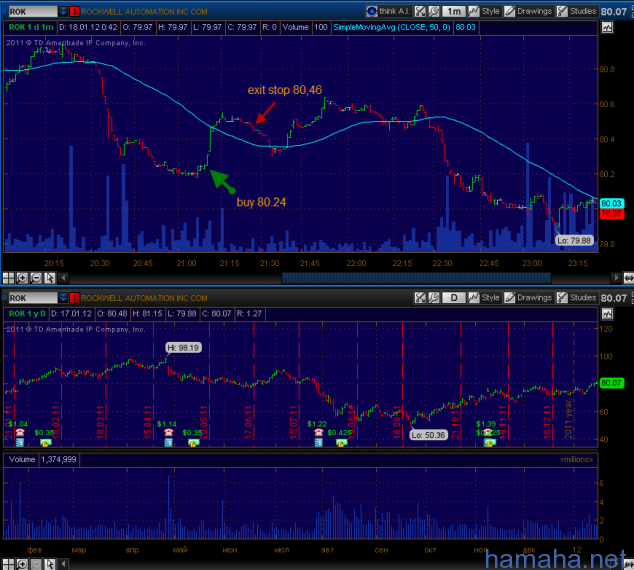634x570 pixels.
Task: Click the top chart ROK symbol field
Action: coord(33,12)
